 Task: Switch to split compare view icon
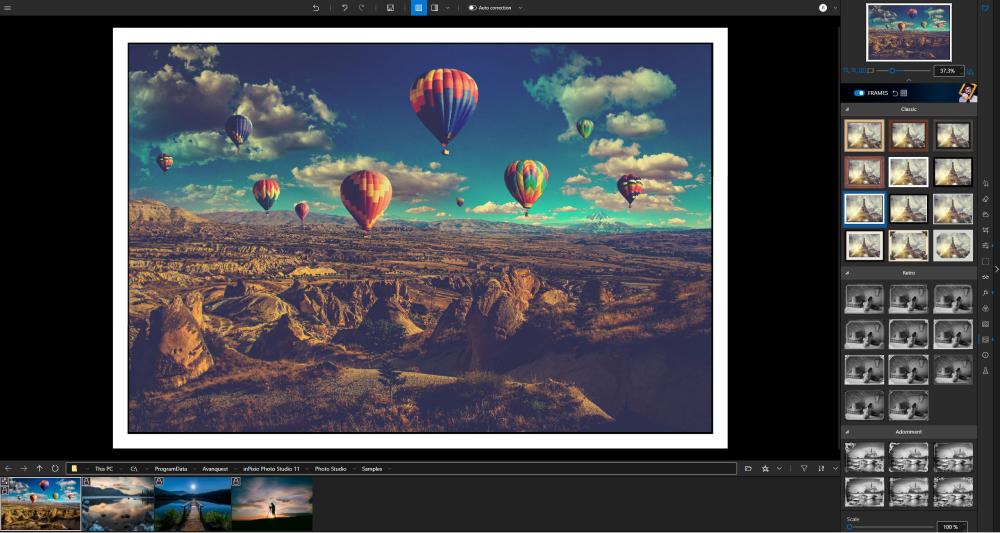tap(434, 7)
